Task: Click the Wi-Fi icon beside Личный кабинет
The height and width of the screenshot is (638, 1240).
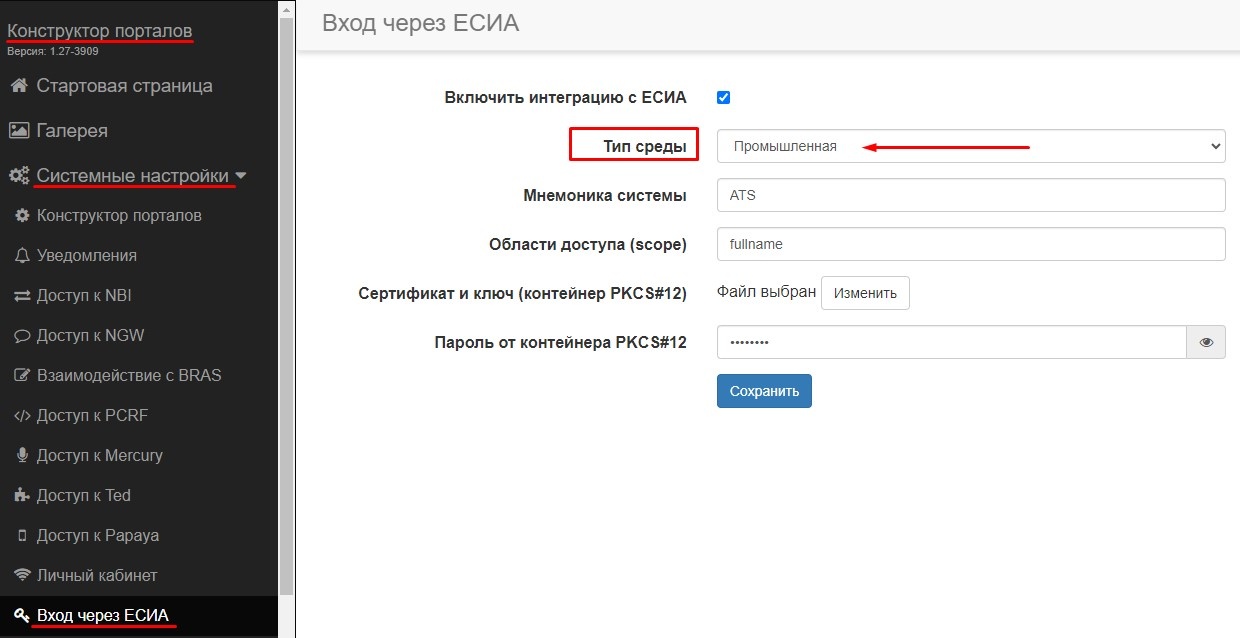Action: pyautogui.click(x=22, y=576)
